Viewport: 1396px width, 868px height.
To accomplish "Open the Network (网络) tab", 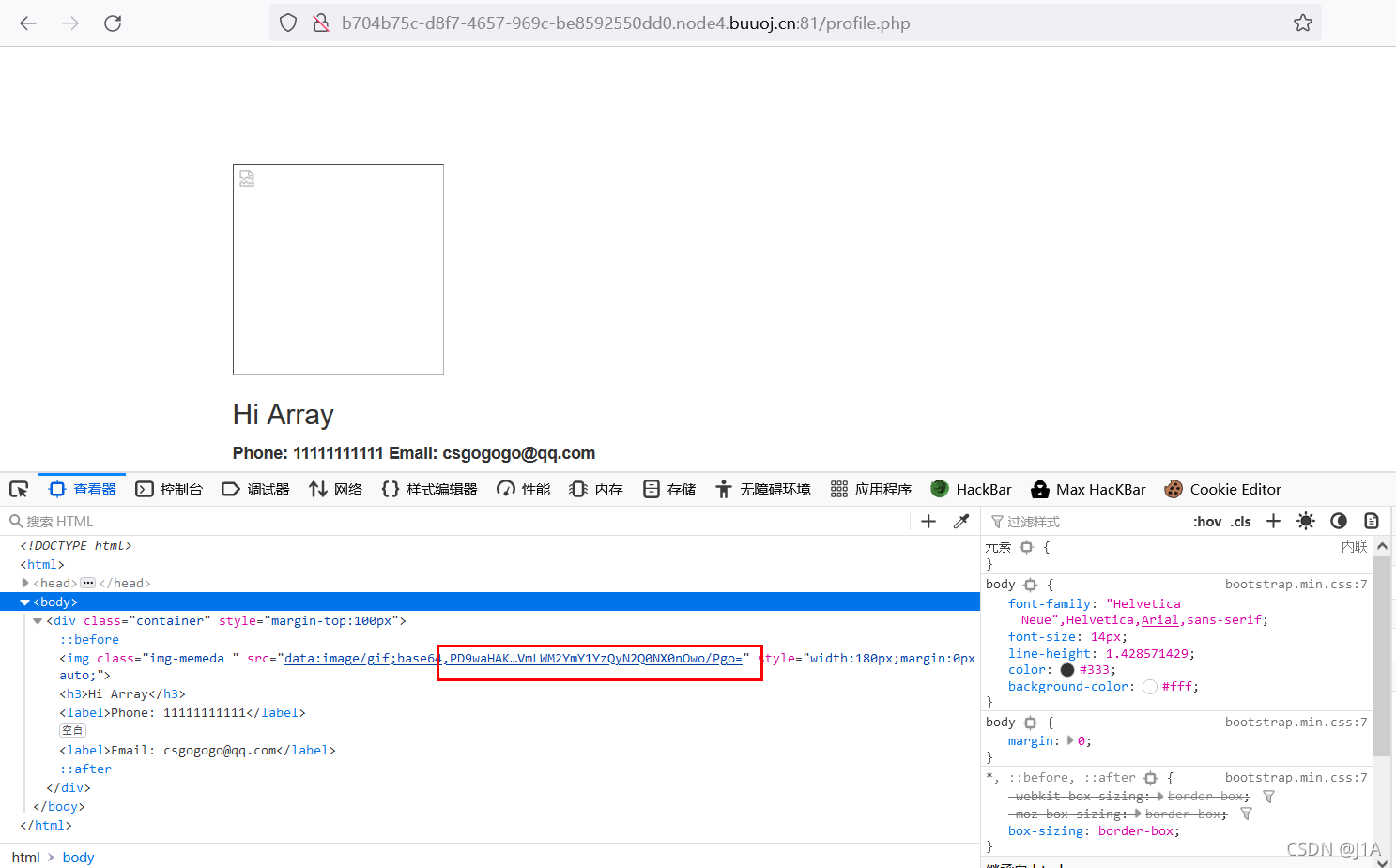I will pyautogui.click(x=336, y=489).
